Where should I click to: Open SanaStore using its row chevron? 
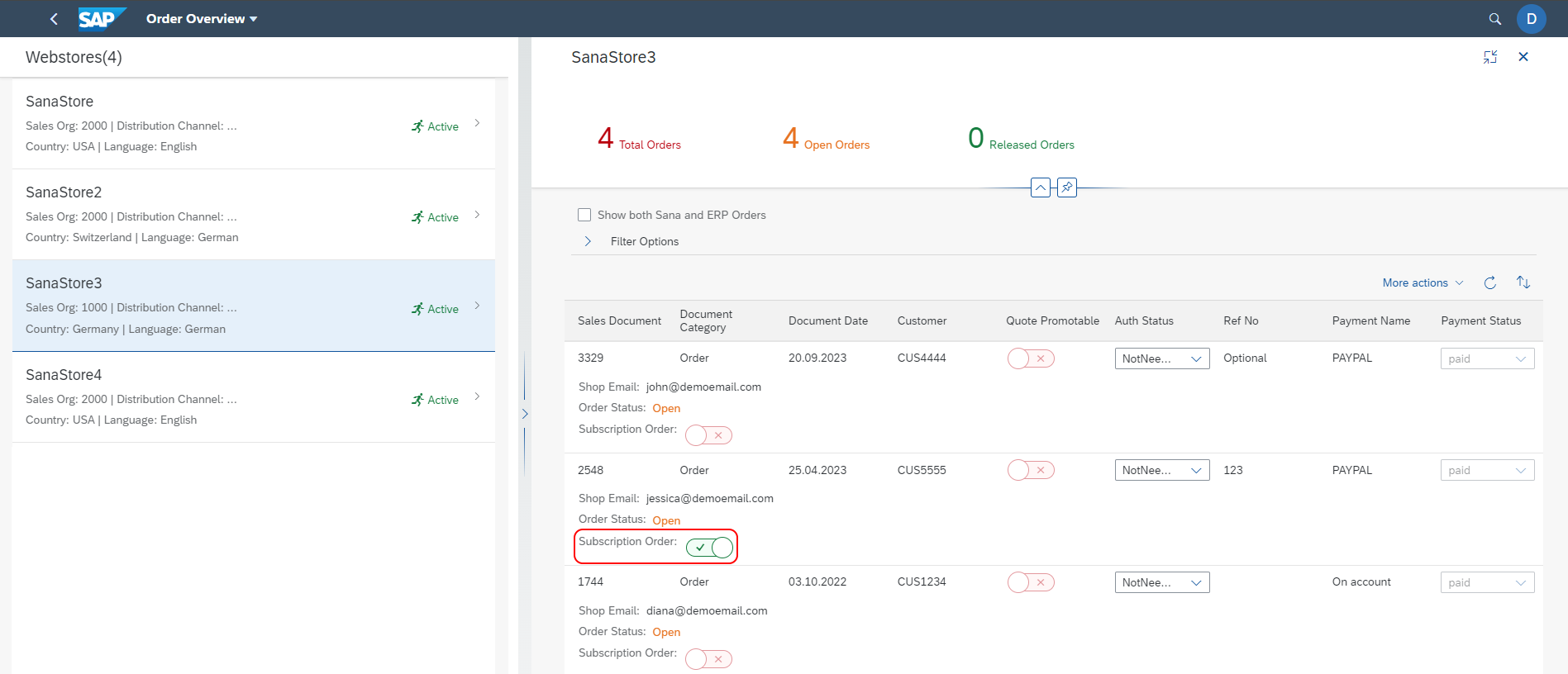pyautogui.click(x=477, y=123)
